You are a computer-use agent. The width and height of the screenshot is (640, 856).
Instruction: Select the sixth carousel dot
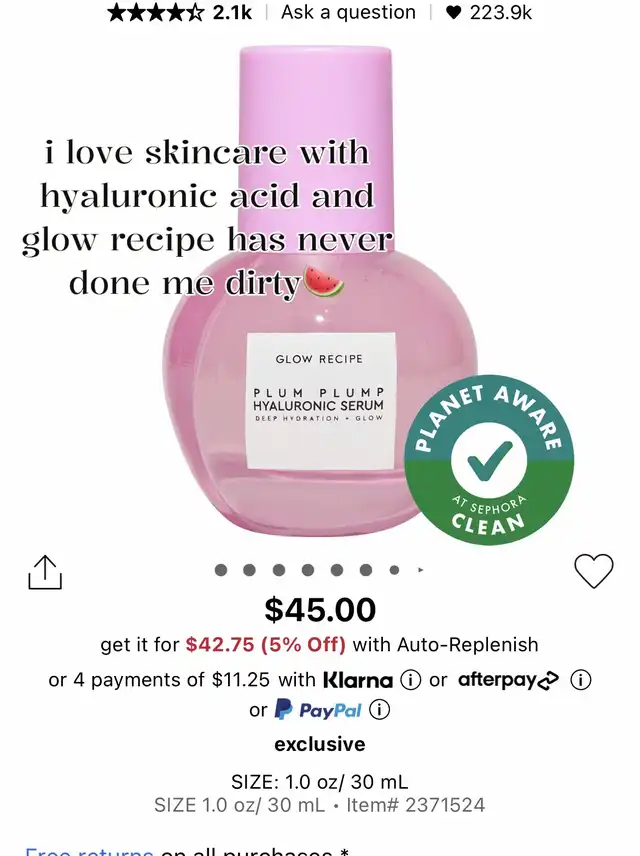(366, 570)
